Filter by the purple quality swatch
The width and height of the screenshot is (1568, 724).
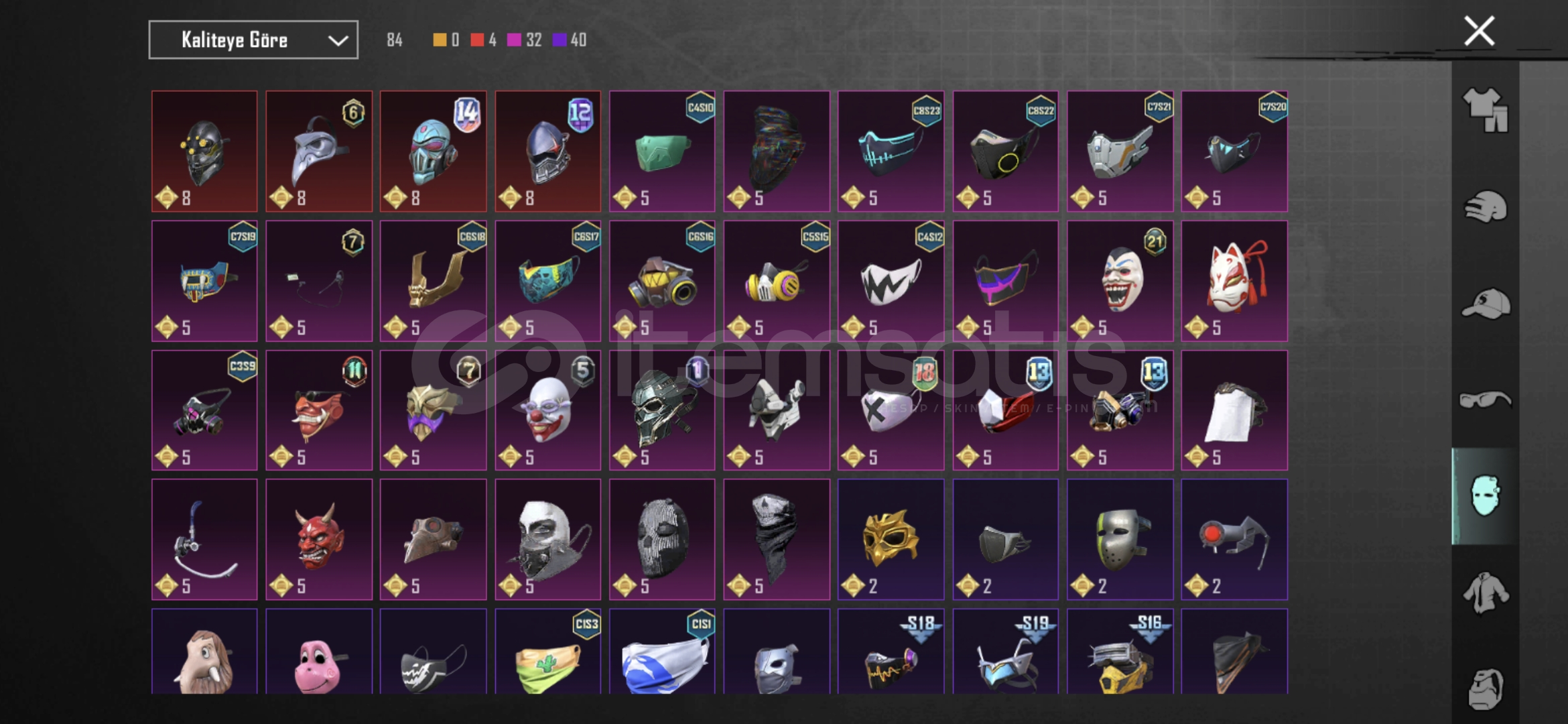pyautogui.click(x=559, y=40)
